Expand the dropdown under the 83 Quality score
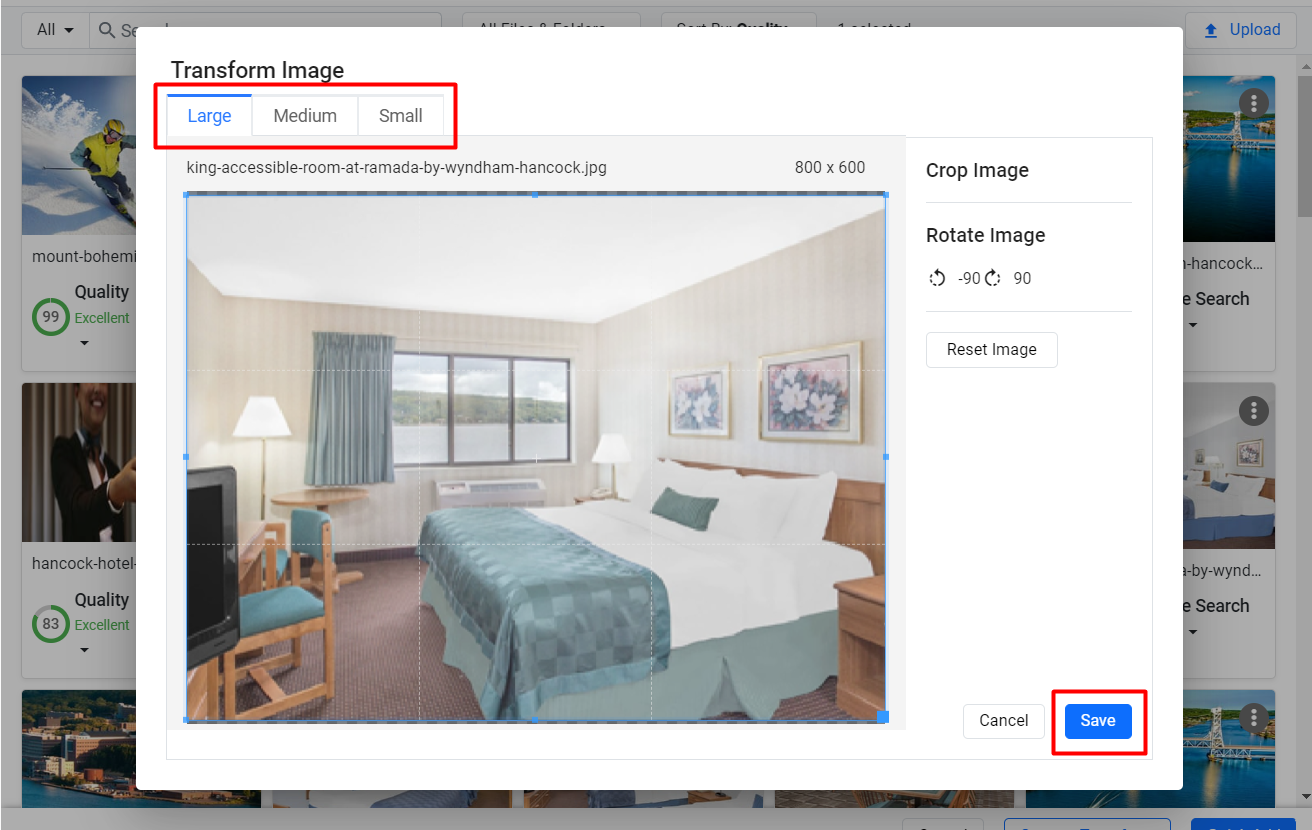The height and width of the screenshot is (830, 1312). [x=84, y=650]
